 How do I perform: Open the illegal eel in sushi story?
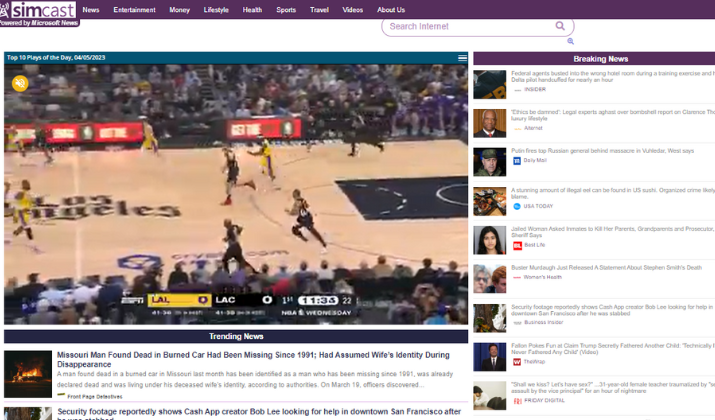click(613, 193)
